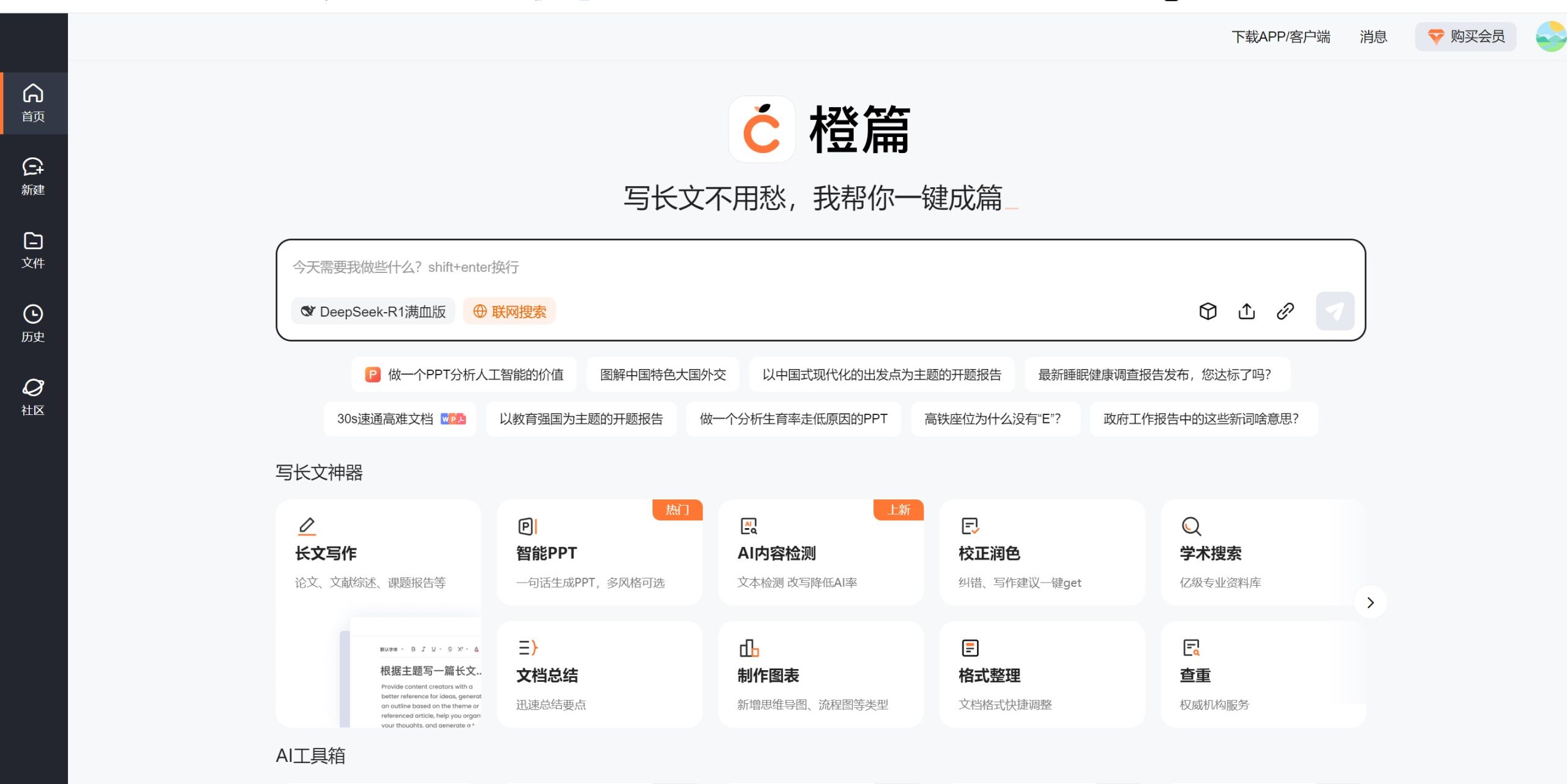Click the paper-plane send icon
This screenshot has height=784, width=1567.
click(x=1335, y=311)
